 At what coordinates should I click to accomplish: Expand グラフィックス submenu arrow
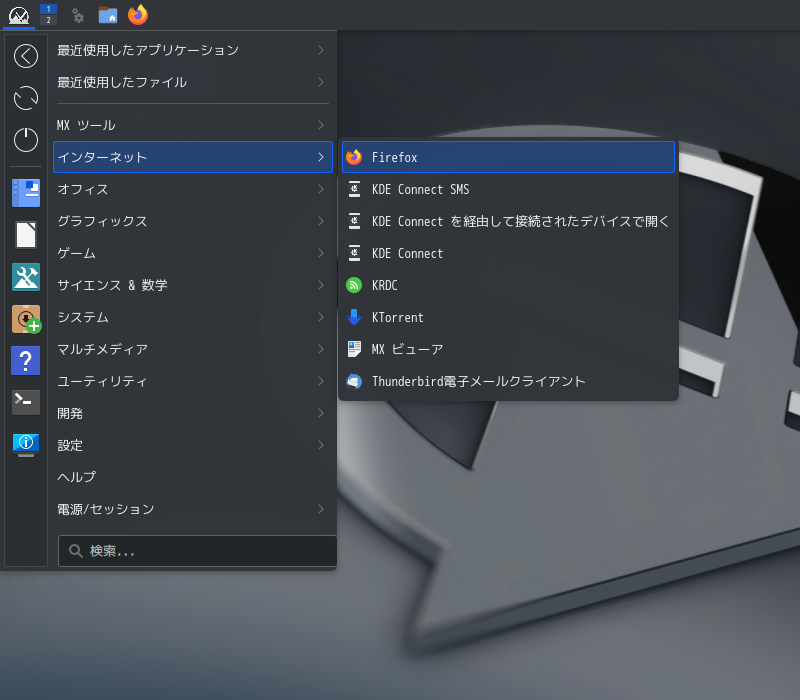(321, 221)
